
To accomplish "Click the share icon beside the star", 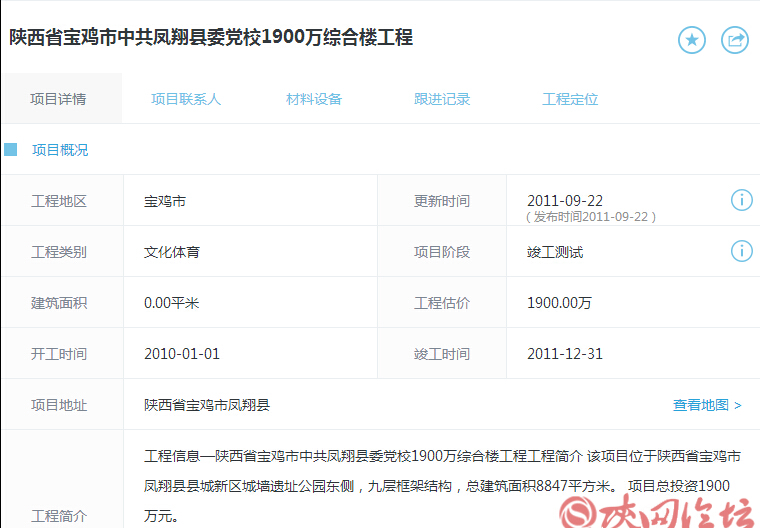I will (x=735, y=40).
